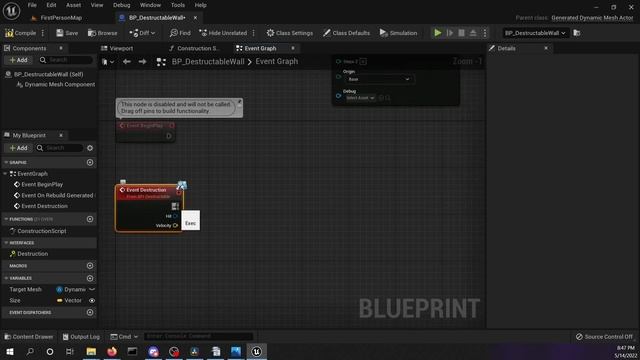Click My Blueprint search field
The width and height of the screenshot is (640, 360).
tap(59, 148)
